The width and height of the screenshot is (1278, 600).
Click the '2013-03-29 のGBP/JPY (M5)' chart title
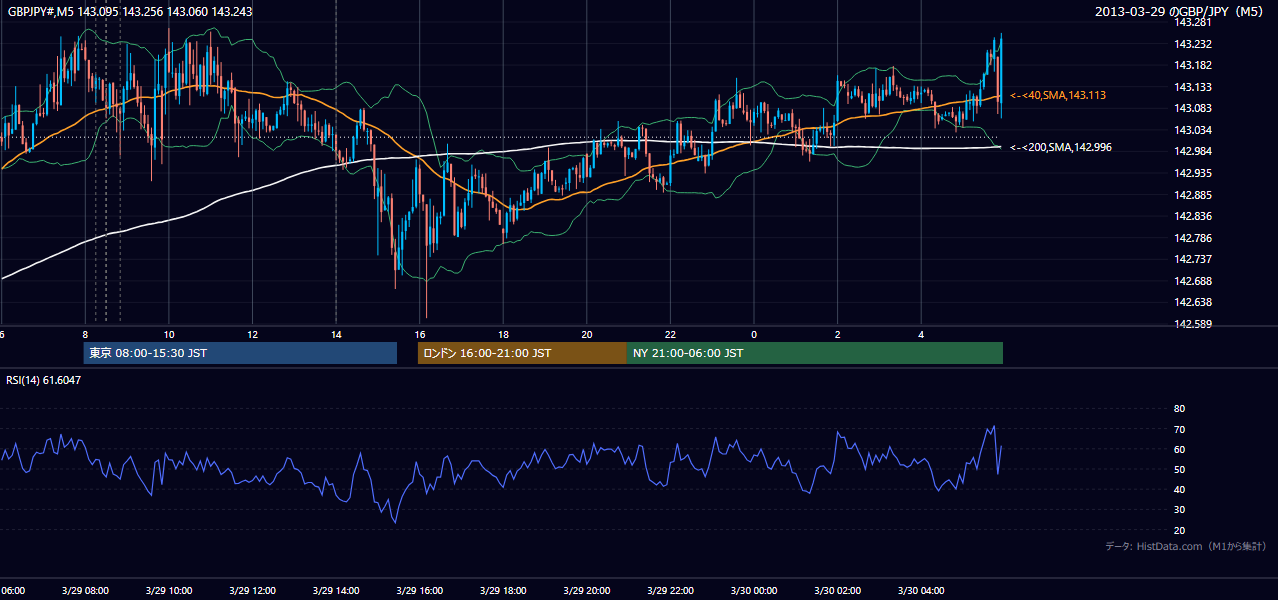1181,11
